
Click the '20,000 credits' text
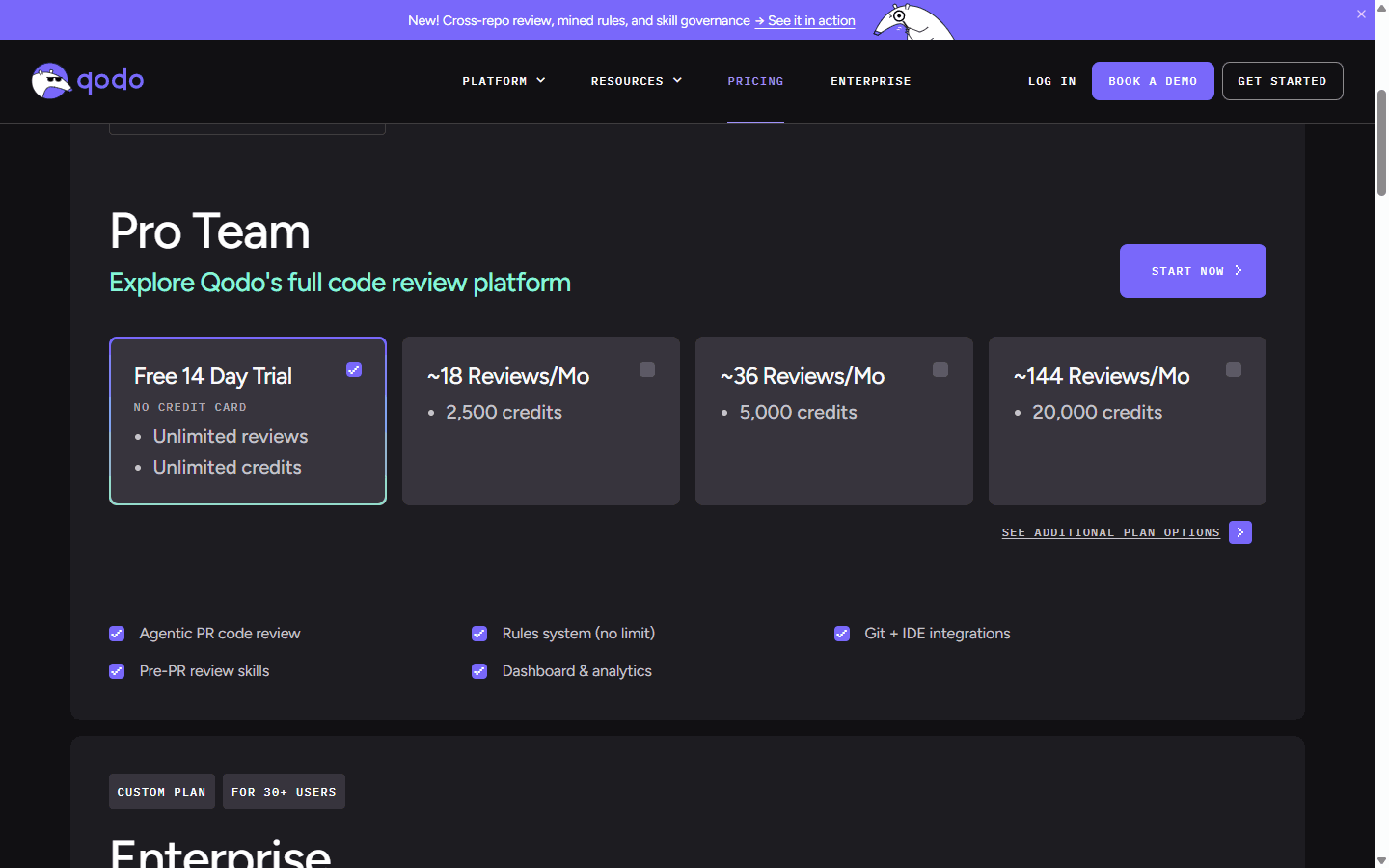(1097, 412)
